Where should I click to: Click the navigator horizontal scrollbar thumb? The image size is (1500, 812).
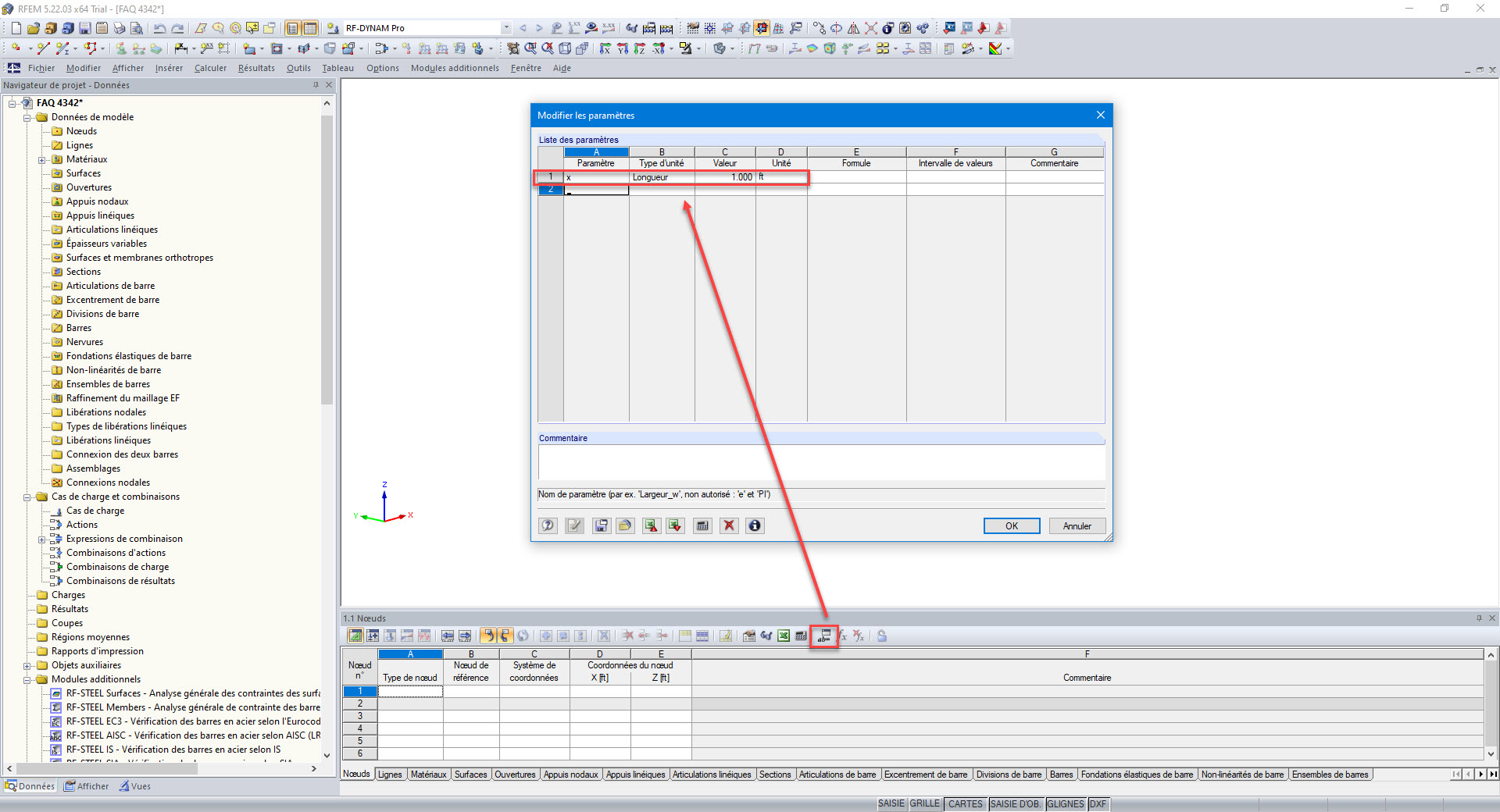click(x=107, y=768)
